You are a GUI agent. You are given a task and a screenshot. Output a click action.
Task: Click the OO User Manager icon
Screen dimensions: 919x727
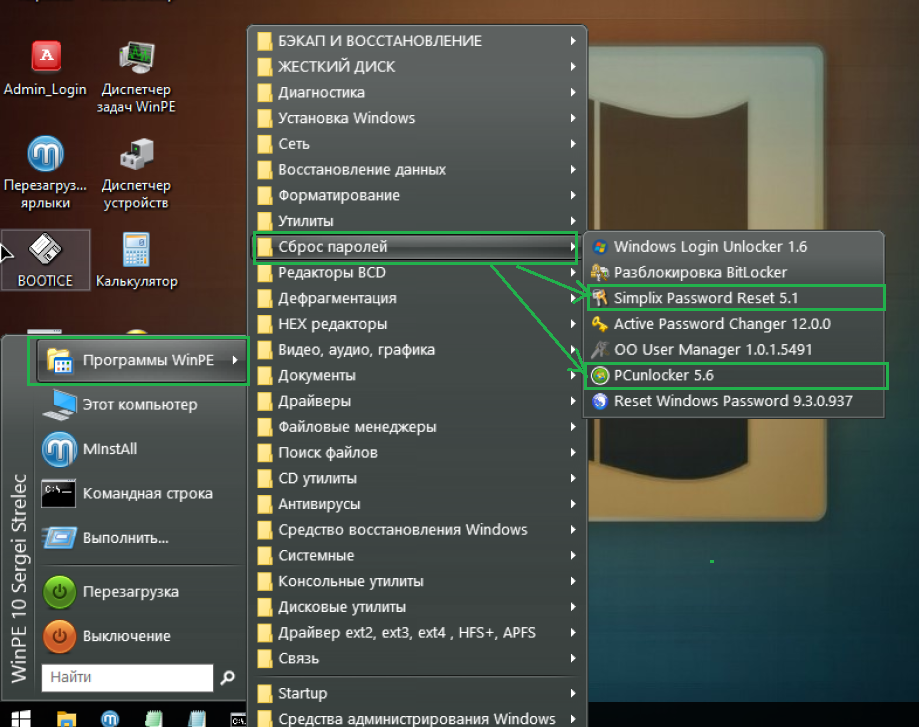[x=600, y=350]
